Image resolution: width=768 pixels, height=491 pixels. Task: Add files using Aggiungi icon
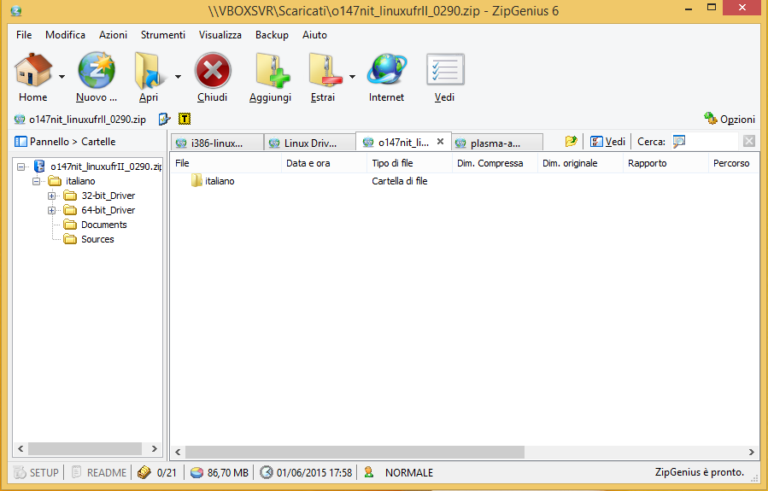270,72
